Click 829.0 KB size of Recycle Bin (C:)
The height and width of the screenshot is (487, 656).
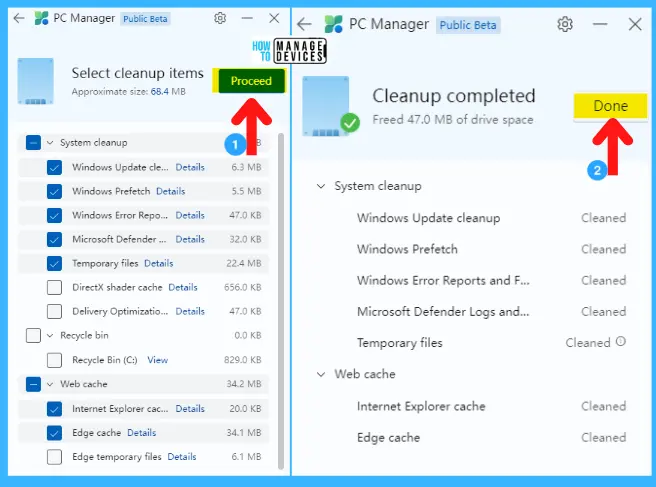(243, 360)
